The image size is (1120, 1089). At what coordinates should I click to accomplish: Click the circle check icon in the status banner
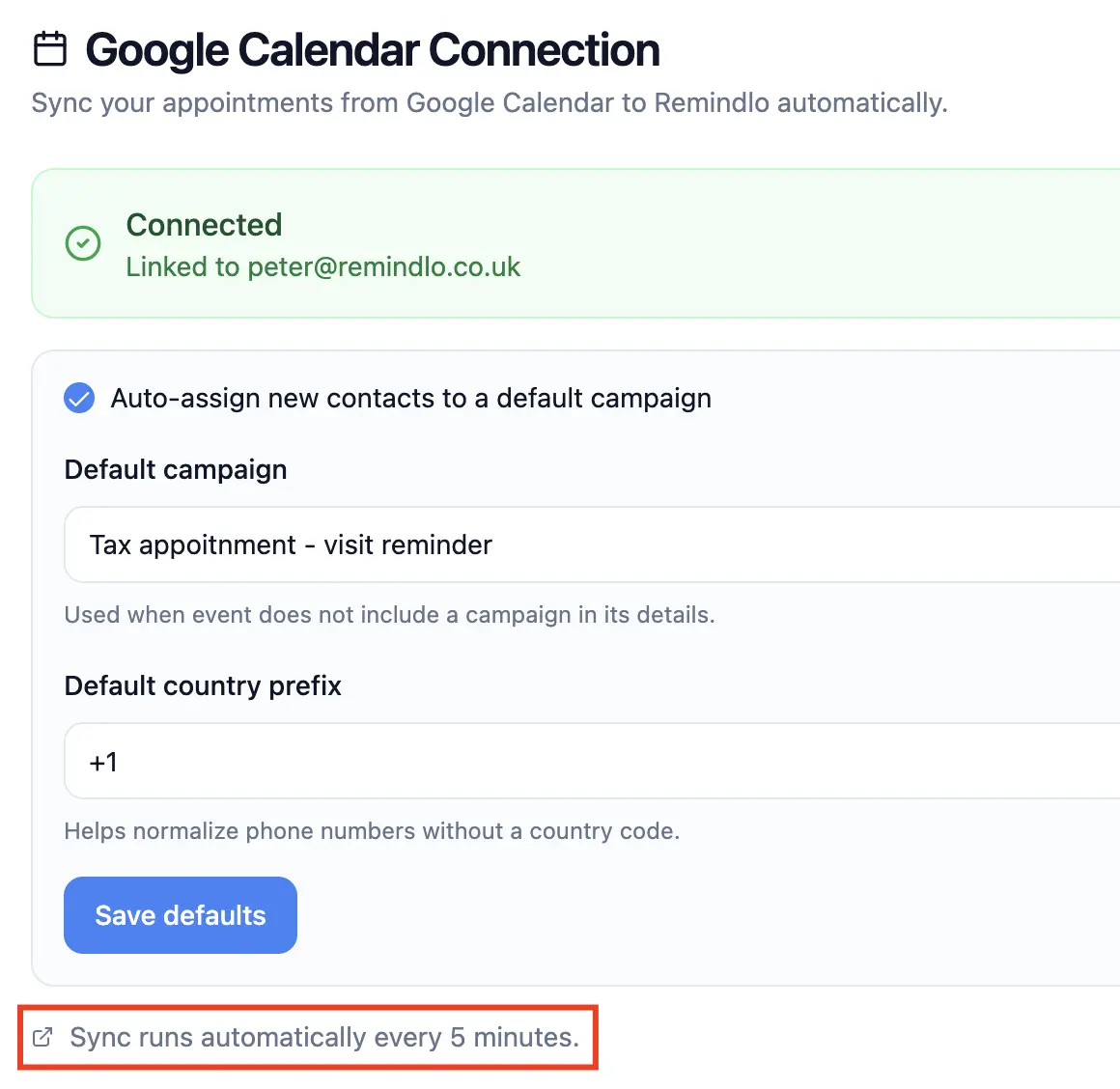pos(82,243)
